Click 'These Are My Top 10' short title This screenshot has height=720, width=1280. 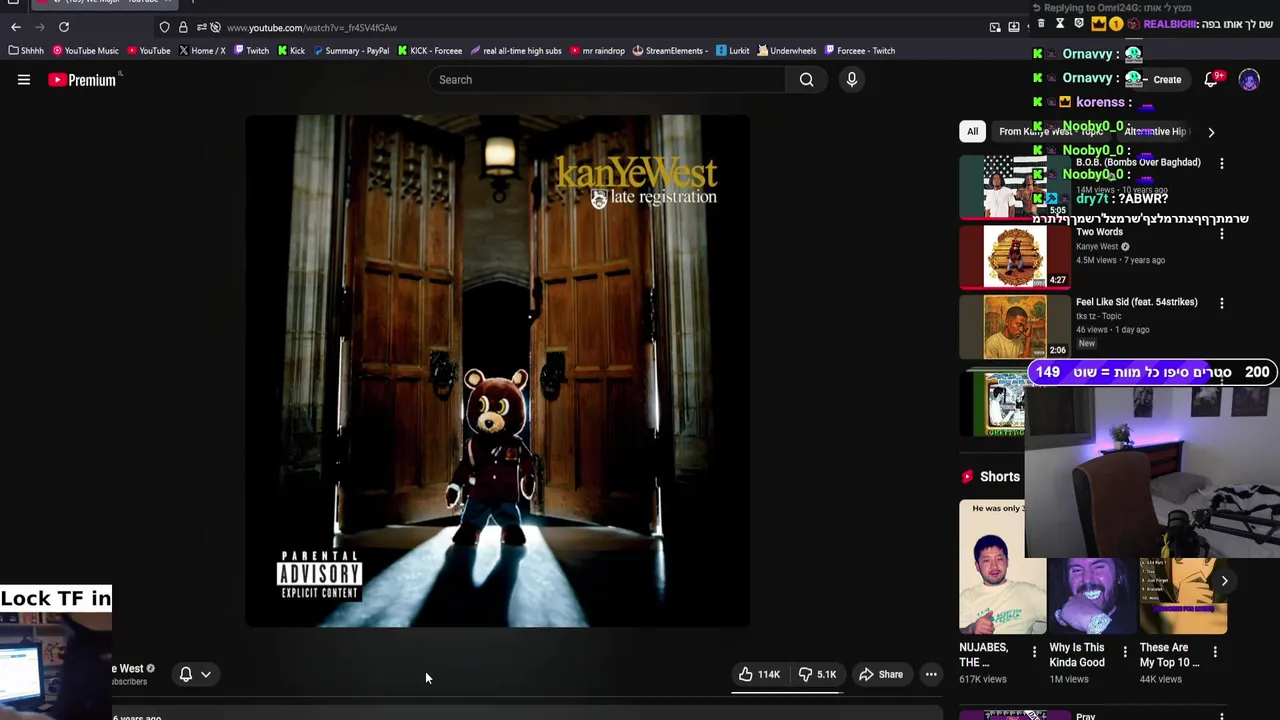pyautogui.click(x=1169, y=655)
